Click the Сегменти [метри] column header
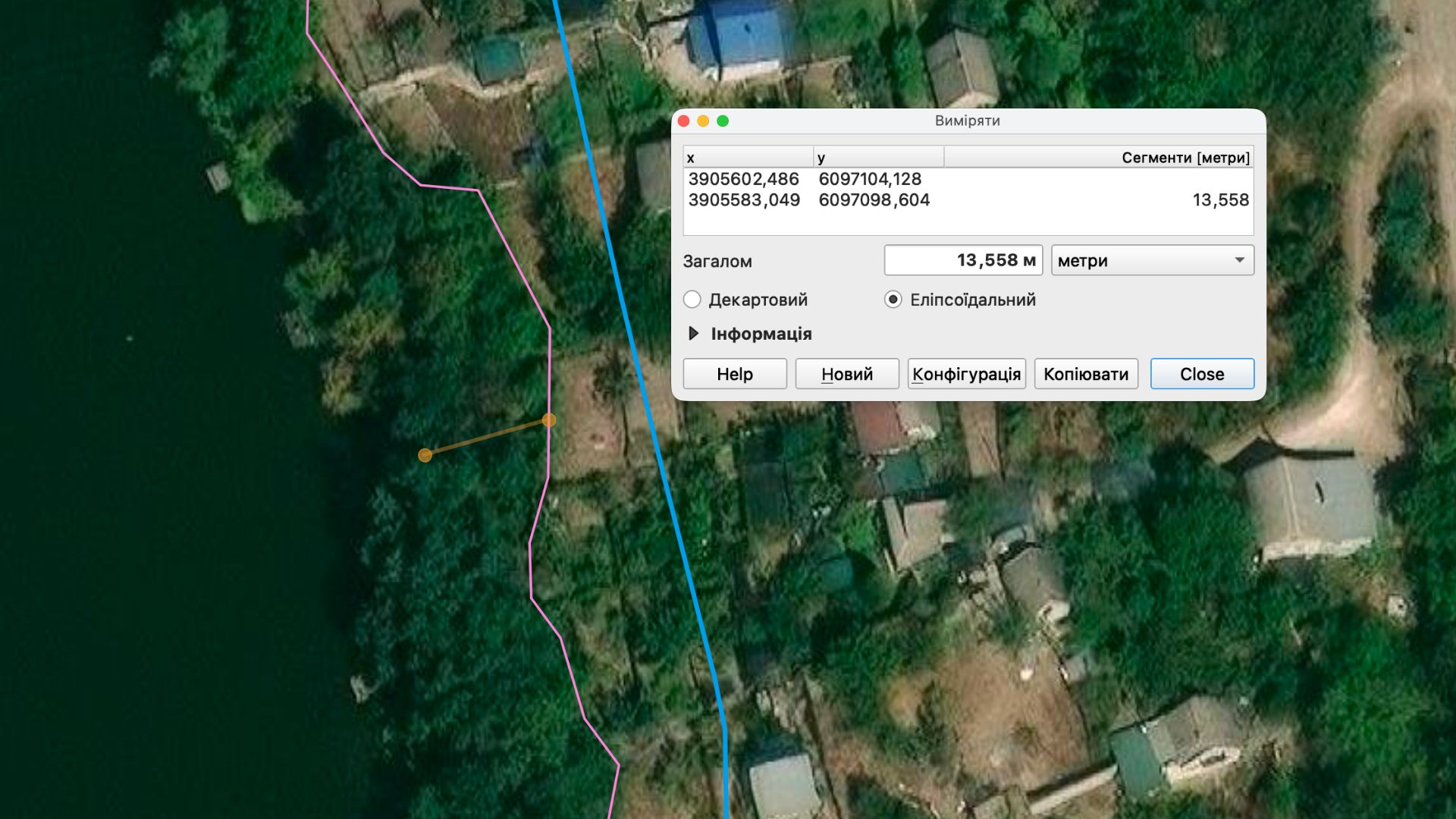 [x=1098, y=158]
